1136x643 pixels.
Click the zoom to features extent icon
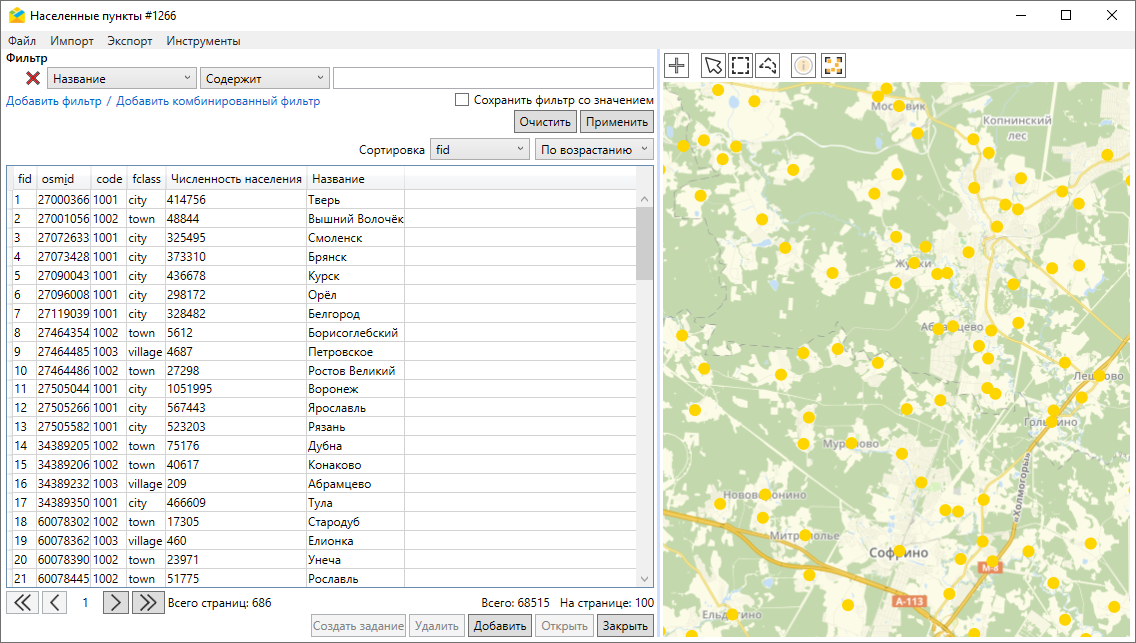click(x=833, y=65)
